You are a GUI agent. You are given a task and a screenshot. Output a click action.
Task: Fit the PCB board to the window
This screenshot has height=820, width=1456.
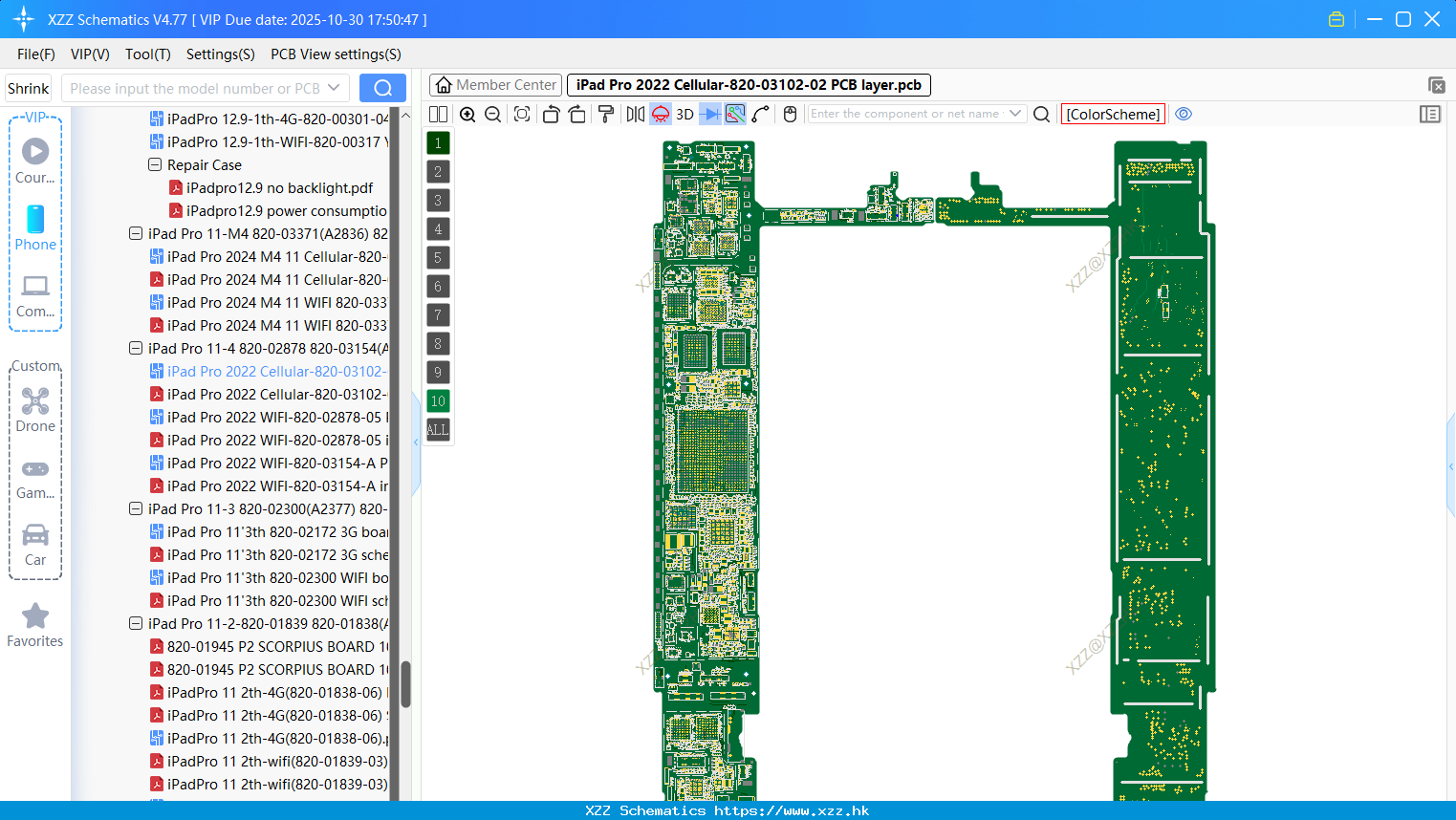522,114
